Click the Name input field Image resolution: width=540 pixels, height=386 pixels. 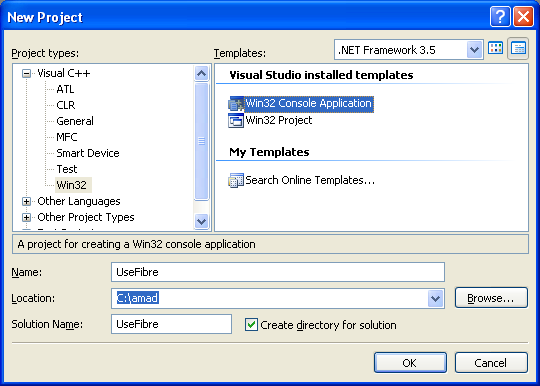coord(278,272)
